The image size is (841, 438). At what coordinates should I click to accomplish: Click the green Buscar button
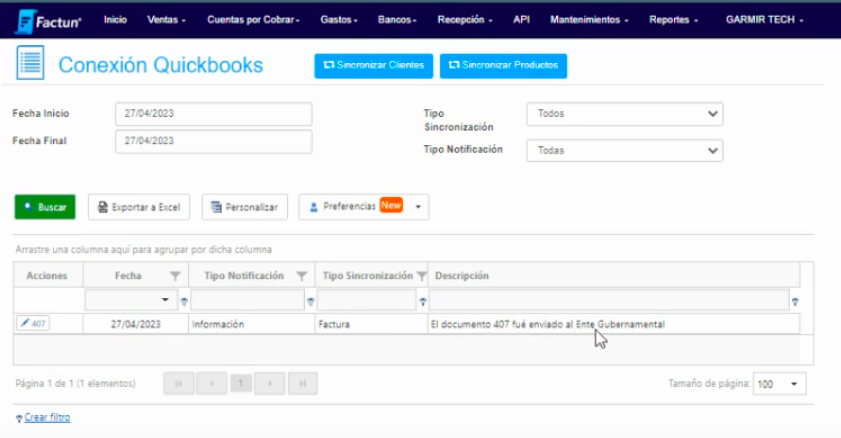[45, 207]
